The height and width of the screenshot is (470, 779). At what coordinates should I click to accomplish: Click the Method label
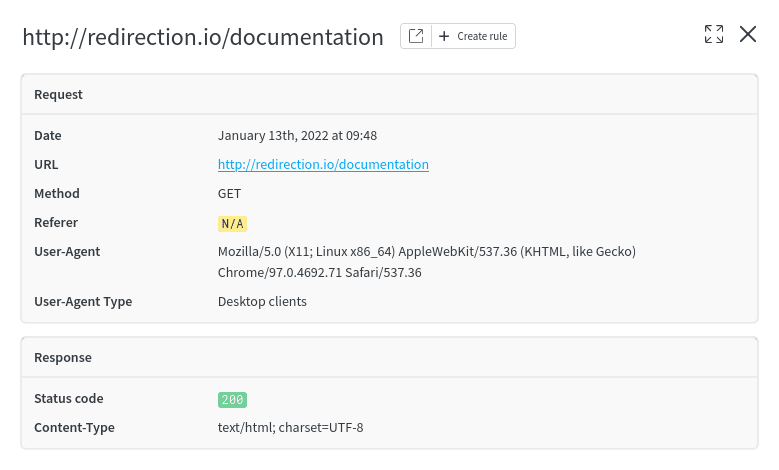(57, 193)
